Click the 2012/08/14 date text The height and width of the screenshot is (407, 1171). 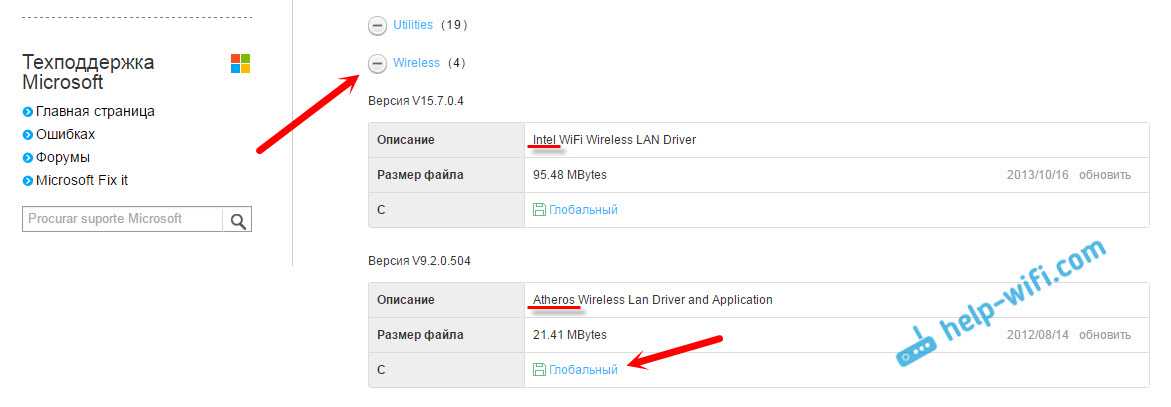pyautogui.click(x=1038, y=335)
